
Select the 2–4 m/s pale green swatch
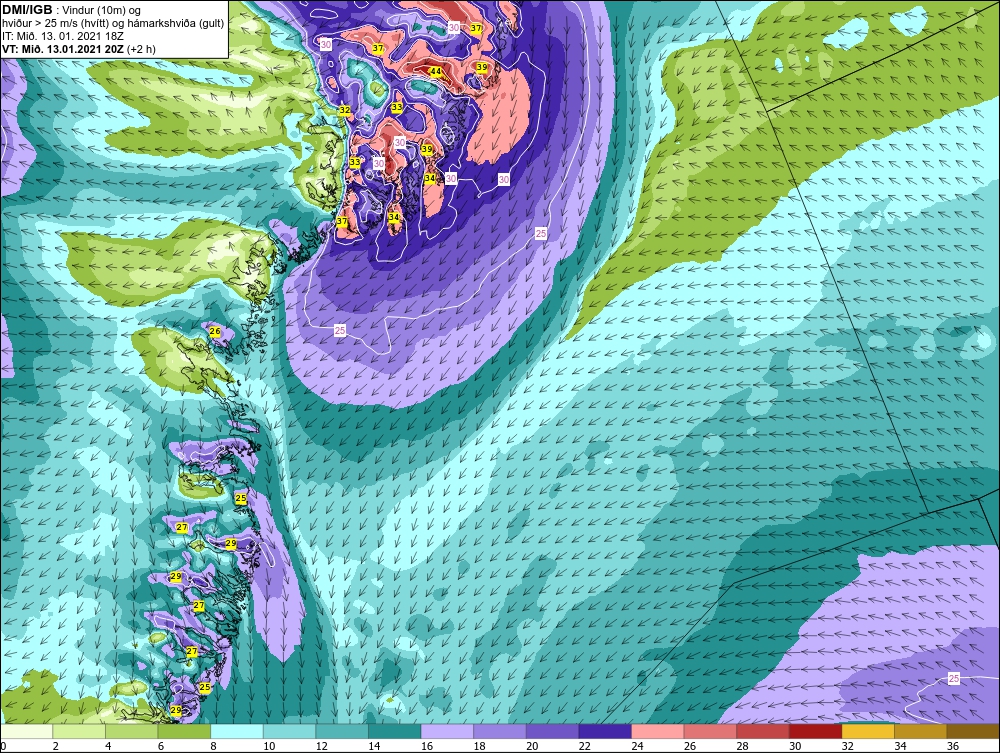79,731
